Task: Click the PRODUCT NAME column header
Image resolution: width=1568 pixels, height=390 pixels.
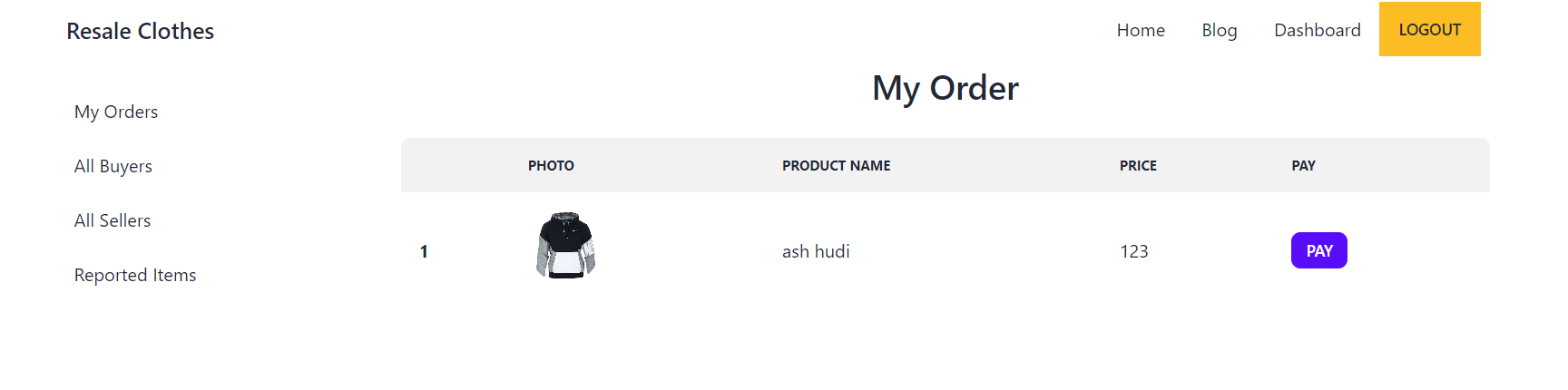Action: [836, 165]
